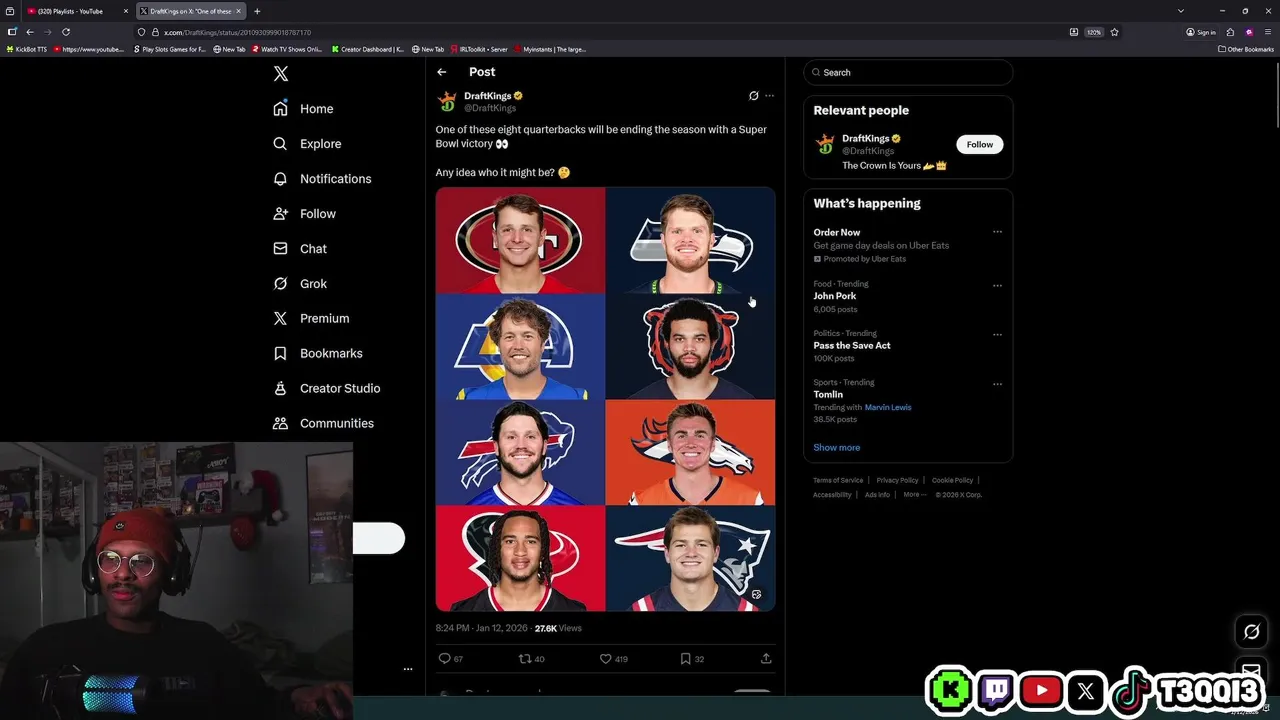
Task: Open Chat in the sidebar
Action: pos(301,249)
